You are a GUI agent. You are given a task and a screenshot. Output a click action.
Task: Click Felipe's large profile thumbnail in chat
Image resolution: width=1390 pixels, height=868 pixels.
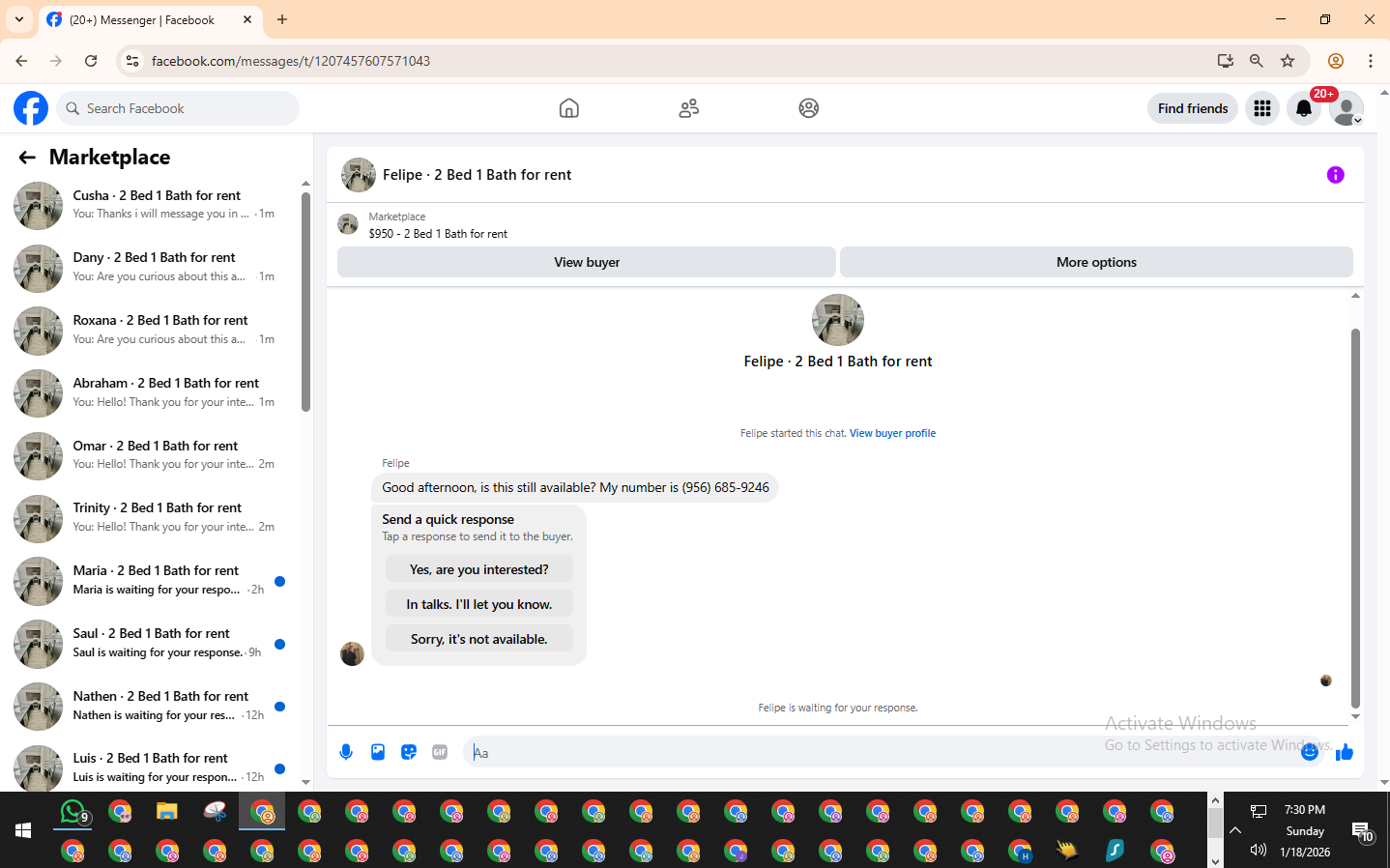[x=838, y=320]
